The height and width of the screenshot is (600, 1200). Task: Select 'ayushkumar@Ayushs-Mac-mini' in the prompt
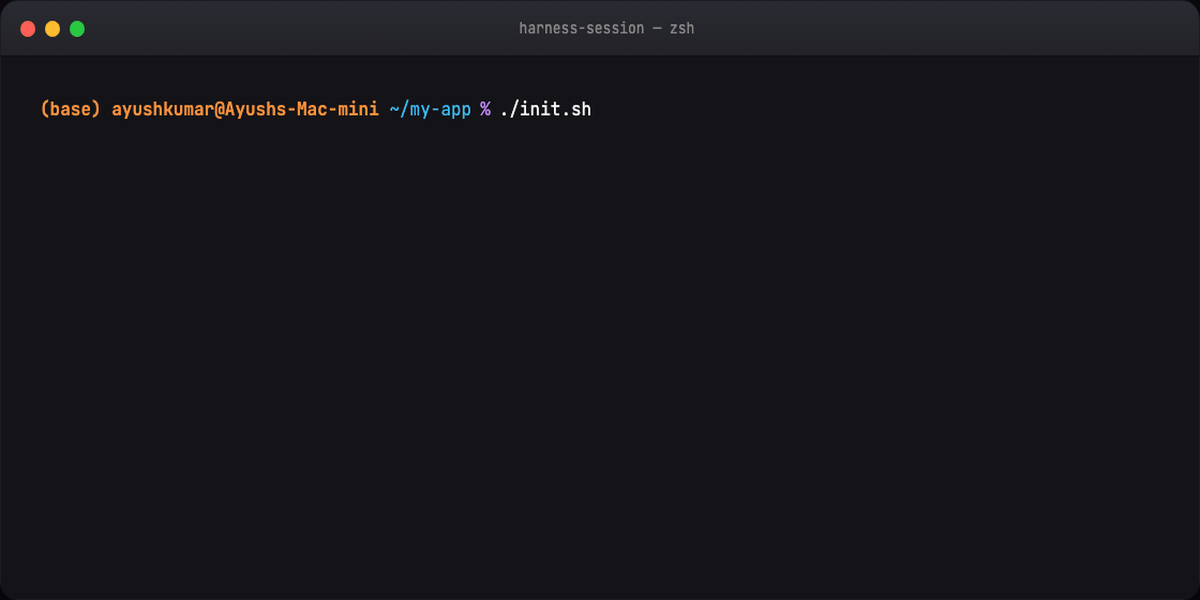point(245,109)
